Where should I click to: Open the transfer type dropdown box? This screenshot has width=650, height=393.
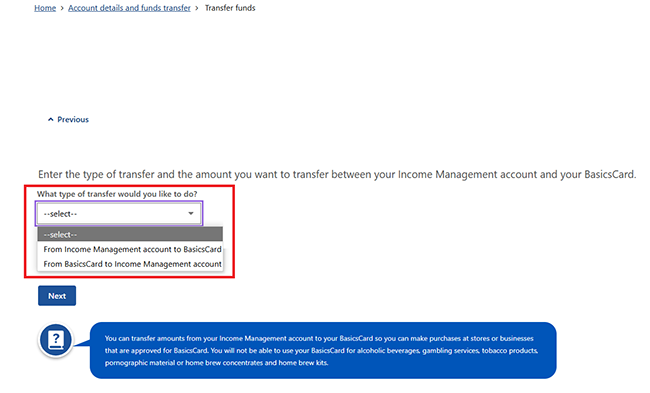[119, 213]
